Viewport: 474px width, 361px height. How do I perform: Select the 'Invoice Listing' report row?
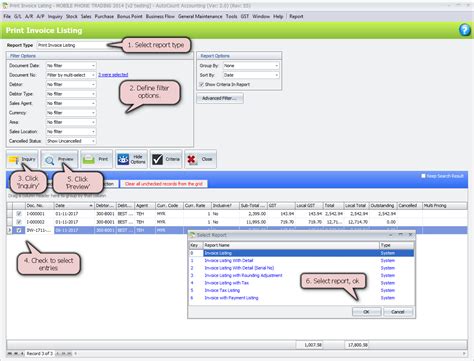tap(301, 253)
